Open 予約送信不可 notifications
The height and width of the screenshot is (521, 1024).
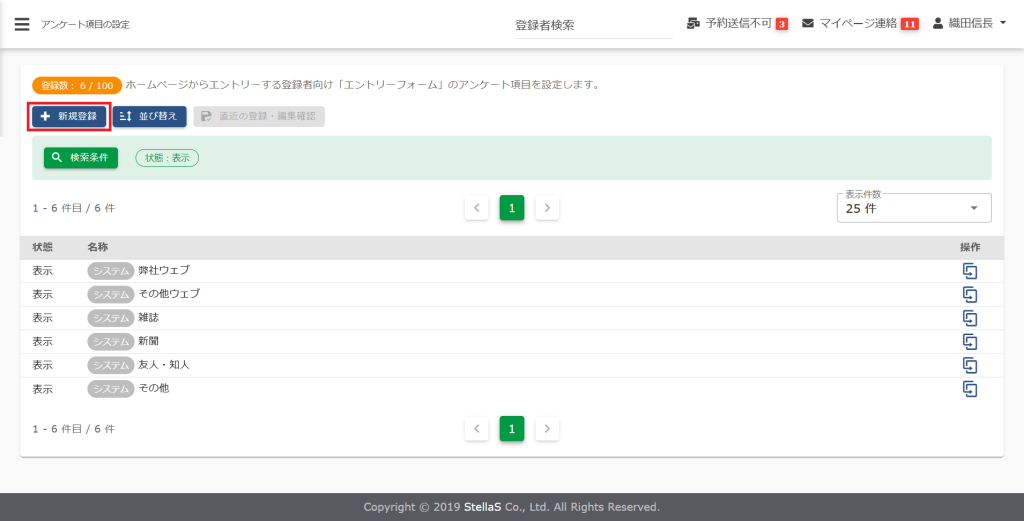(737, 23)
